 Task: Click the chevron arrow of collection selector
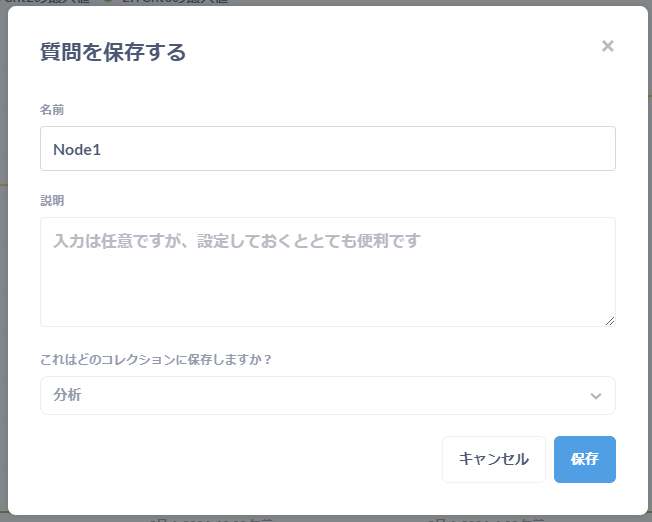pyautogui.click(x=596, y=396)
